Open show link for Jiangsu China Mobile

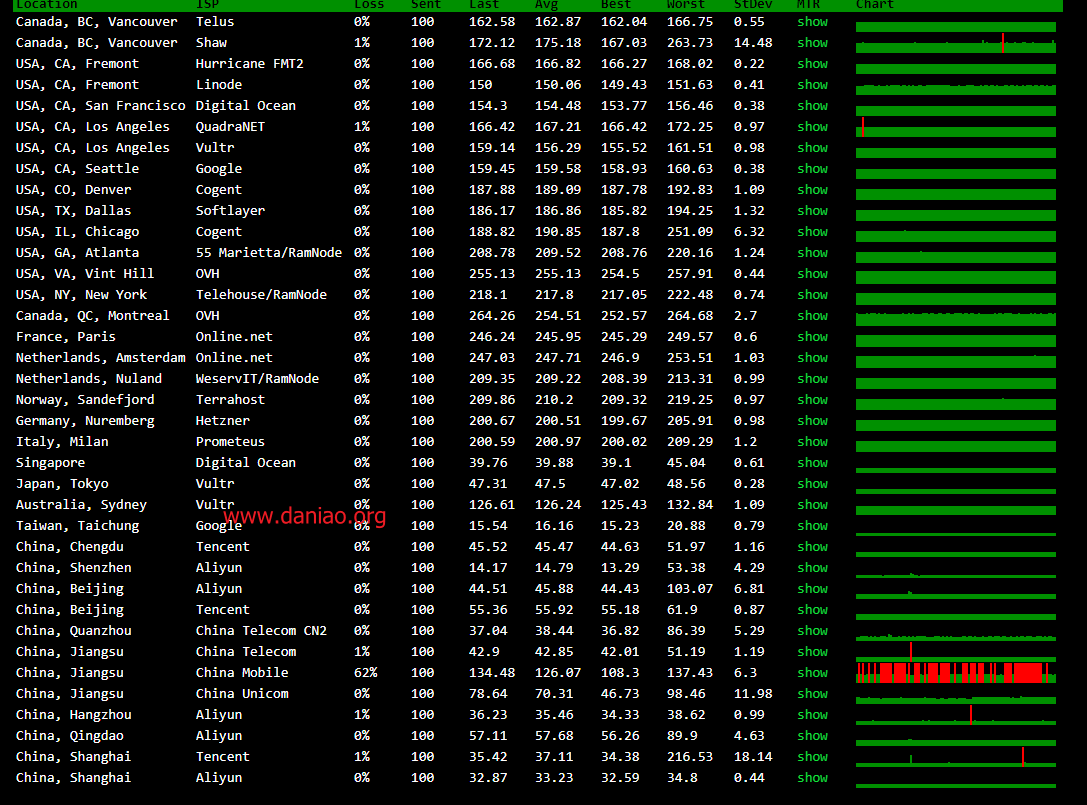pos(812,673)
